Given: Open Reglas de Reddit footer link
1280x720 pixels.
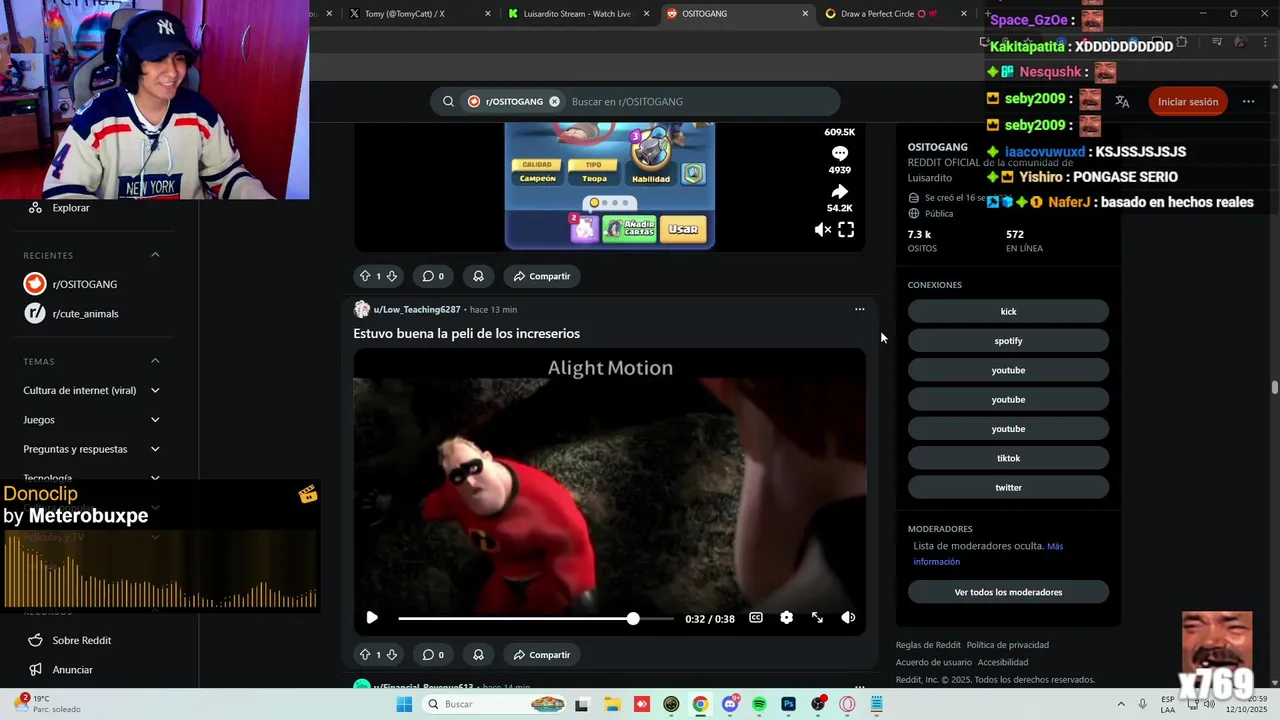Looking at the screenshot, I should point(928,645).
